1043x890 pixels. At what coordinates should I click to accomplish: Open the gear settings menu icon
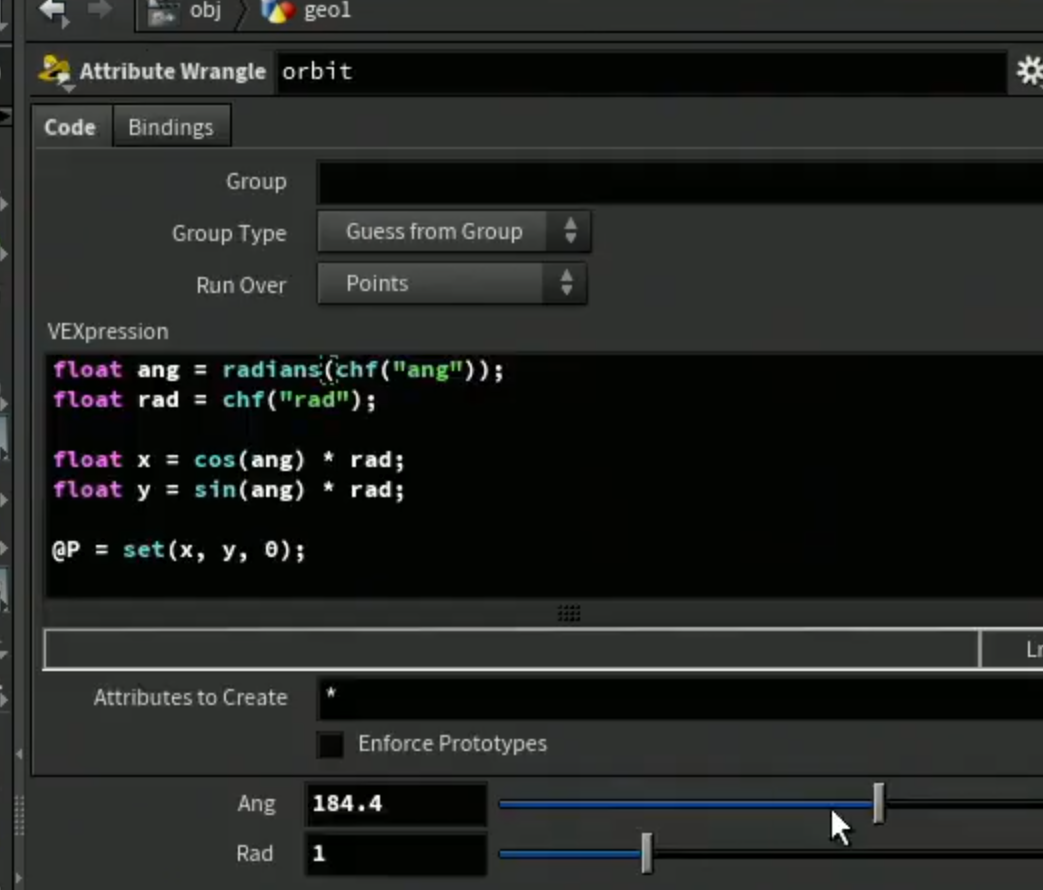pyautogui.click(x=1030, y=71)
